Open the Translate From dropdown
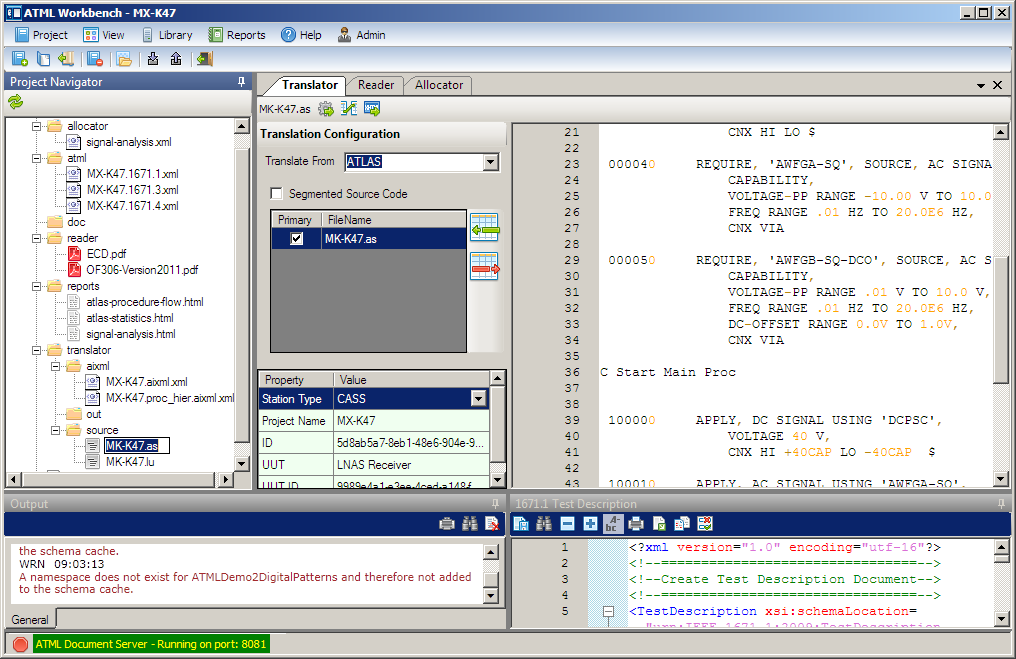 491,161
